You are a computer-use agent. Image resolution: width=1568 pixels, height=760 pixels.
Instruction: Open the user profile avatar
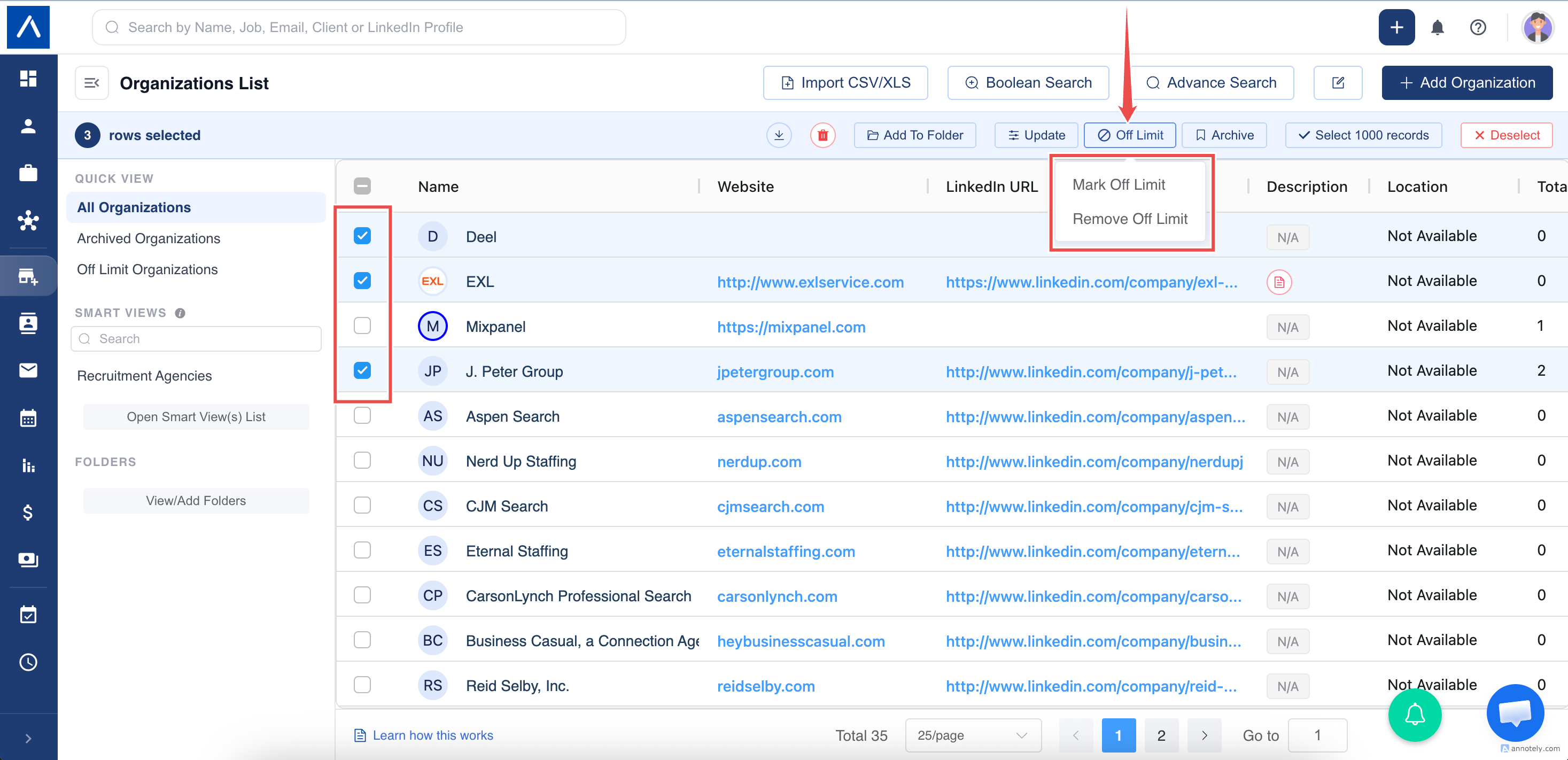click(1537, 27)
